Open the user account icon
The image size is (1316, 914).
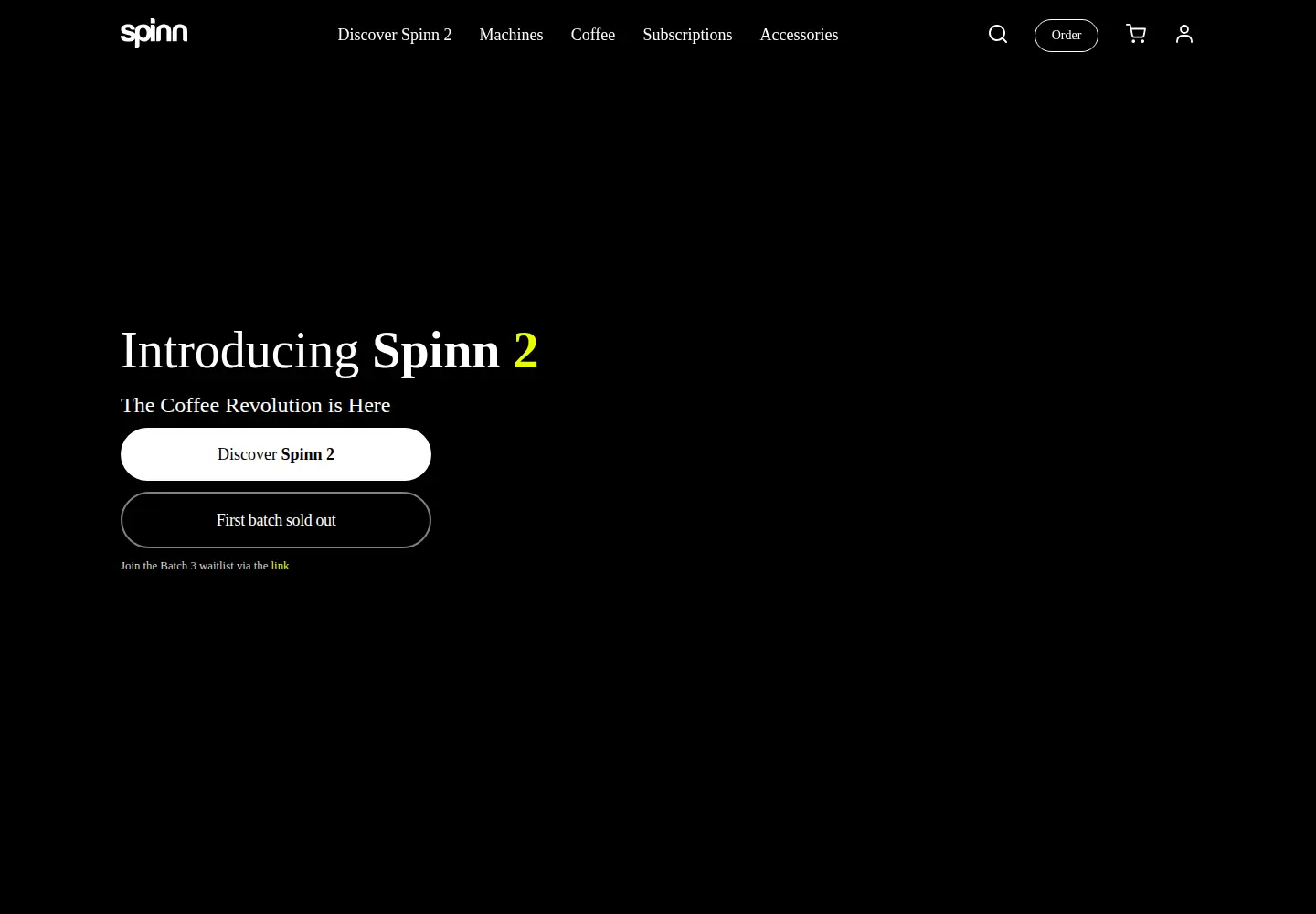[1184, 35]
